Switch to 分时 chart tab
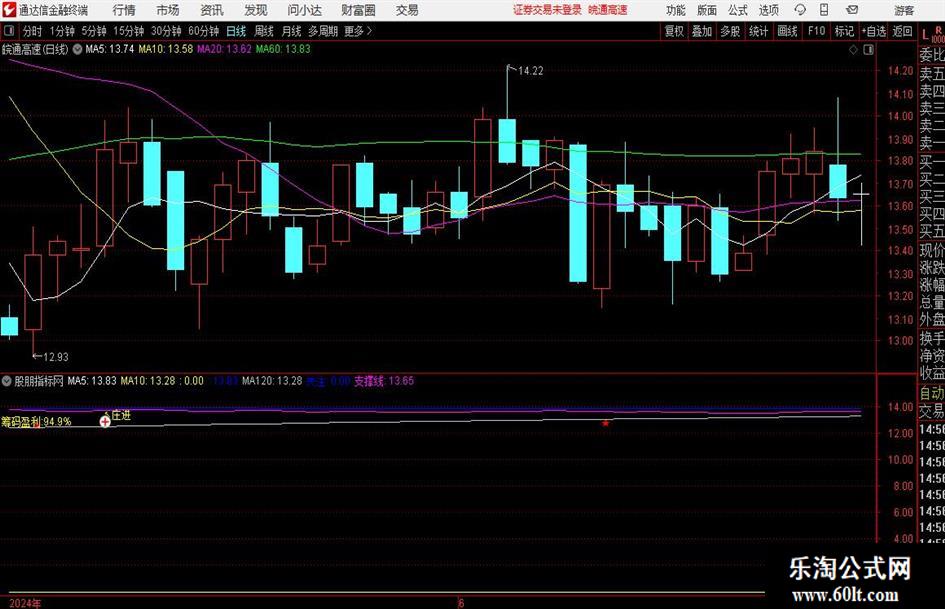 point(33,31)
